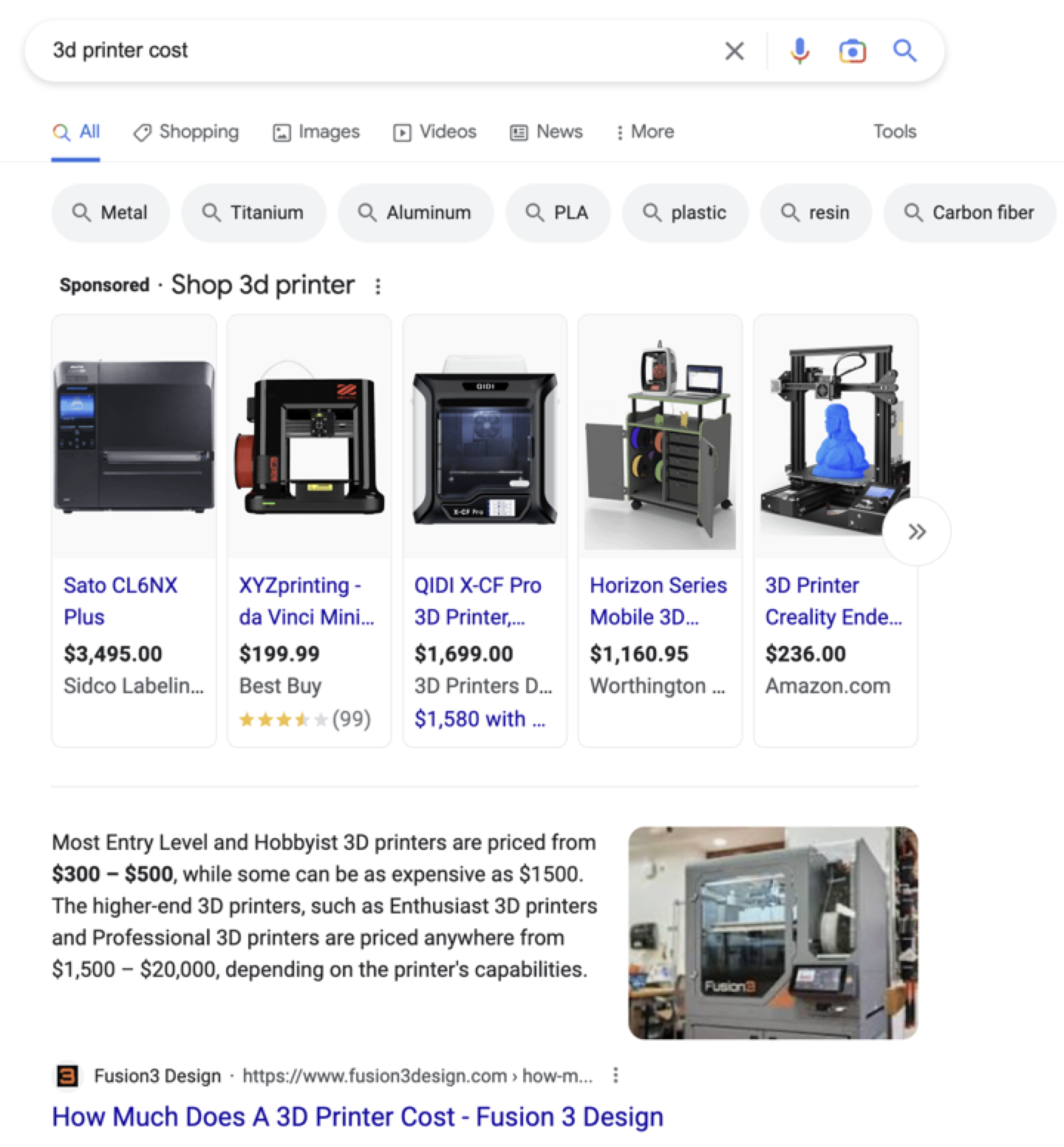Viewport: 1064px width, 1147px height.
Task: Start voice search with the microphone icon
Action: [x=799, y=50]
